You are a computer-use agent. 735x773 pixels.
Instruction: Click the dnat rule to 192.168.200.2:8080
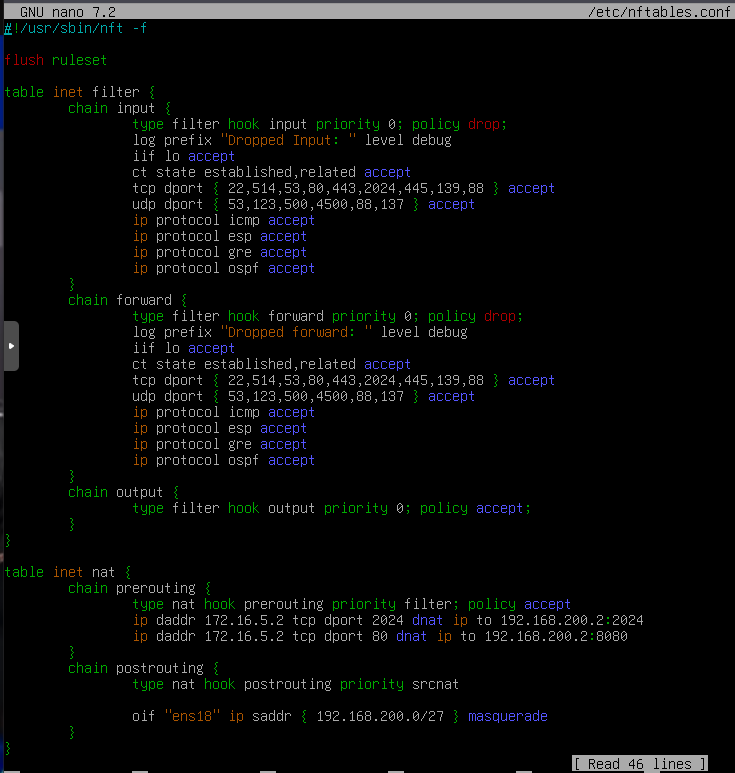click(380, 636)
